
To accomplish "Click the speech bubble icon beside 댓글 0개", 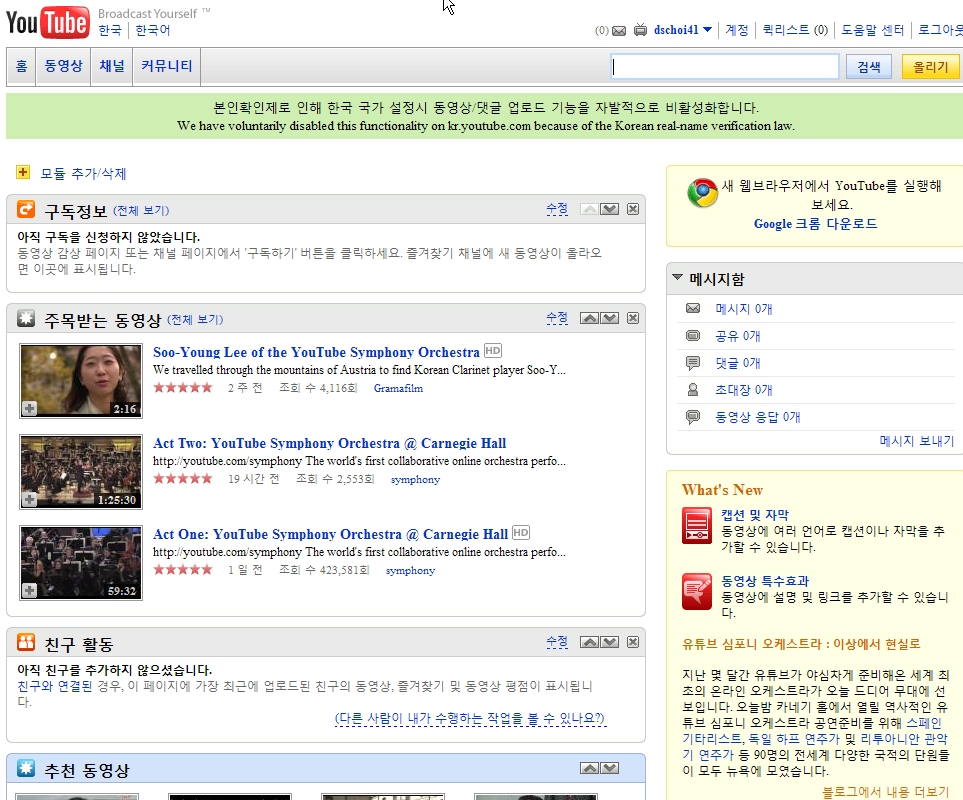I will [x=693, y=362].
